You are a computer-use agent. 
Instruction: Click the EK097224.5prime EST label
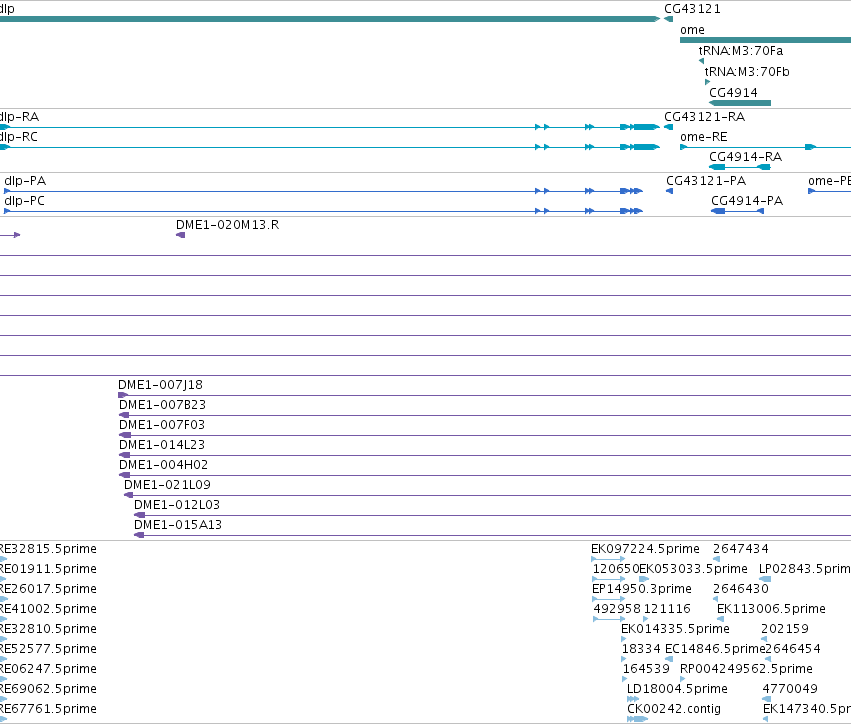[645, 549]
